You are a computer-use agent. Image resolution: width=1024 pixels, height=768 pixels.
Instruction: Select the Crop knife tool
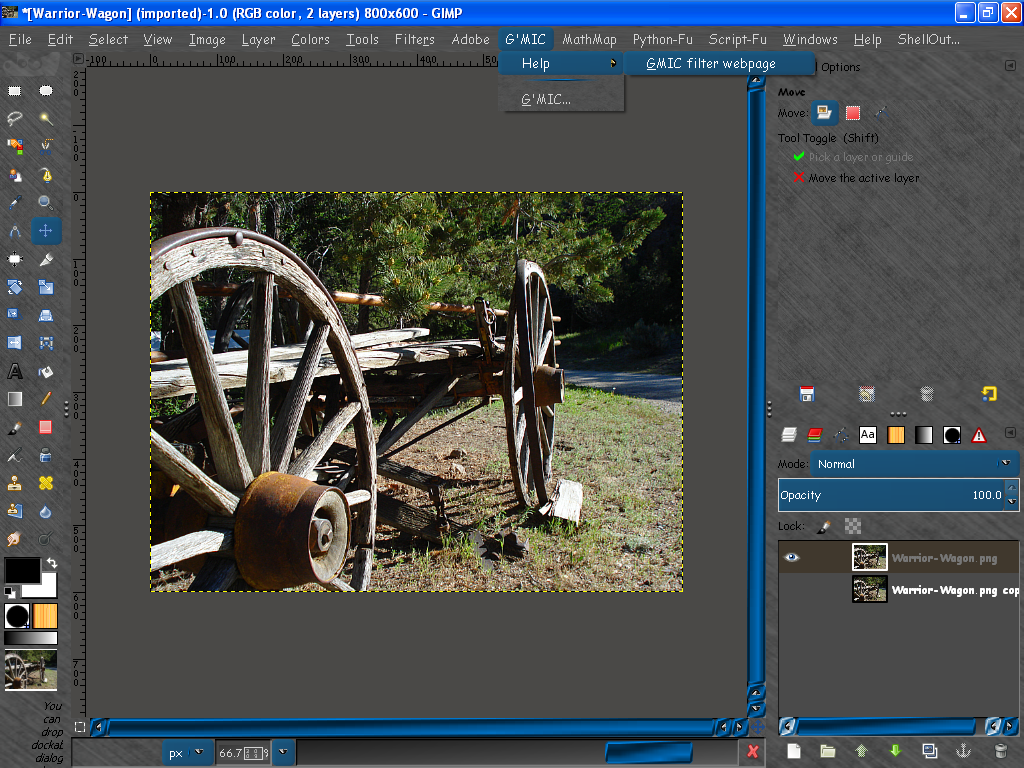(46, 259)
